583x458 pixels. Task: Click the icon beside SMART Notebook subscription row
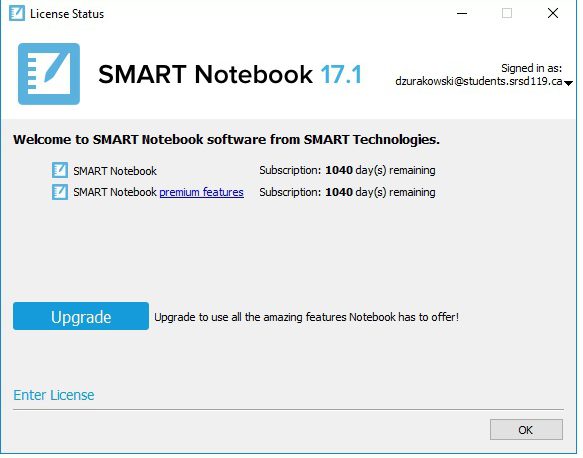(x=59, y=170)
